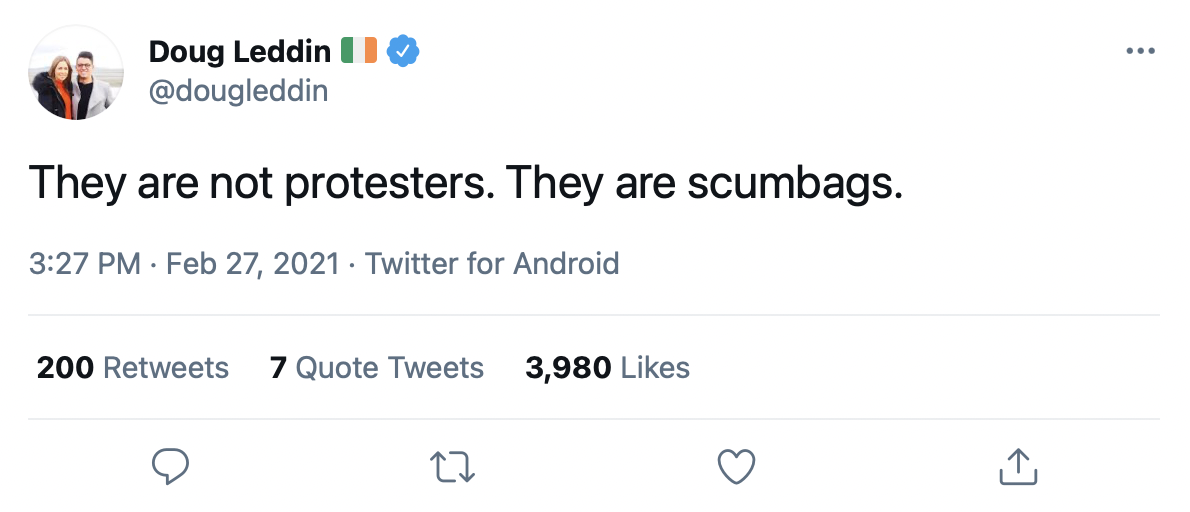Click the Doug Leddin display name
This screenshot has height=512, width=1190.
[x=240, y=51]
